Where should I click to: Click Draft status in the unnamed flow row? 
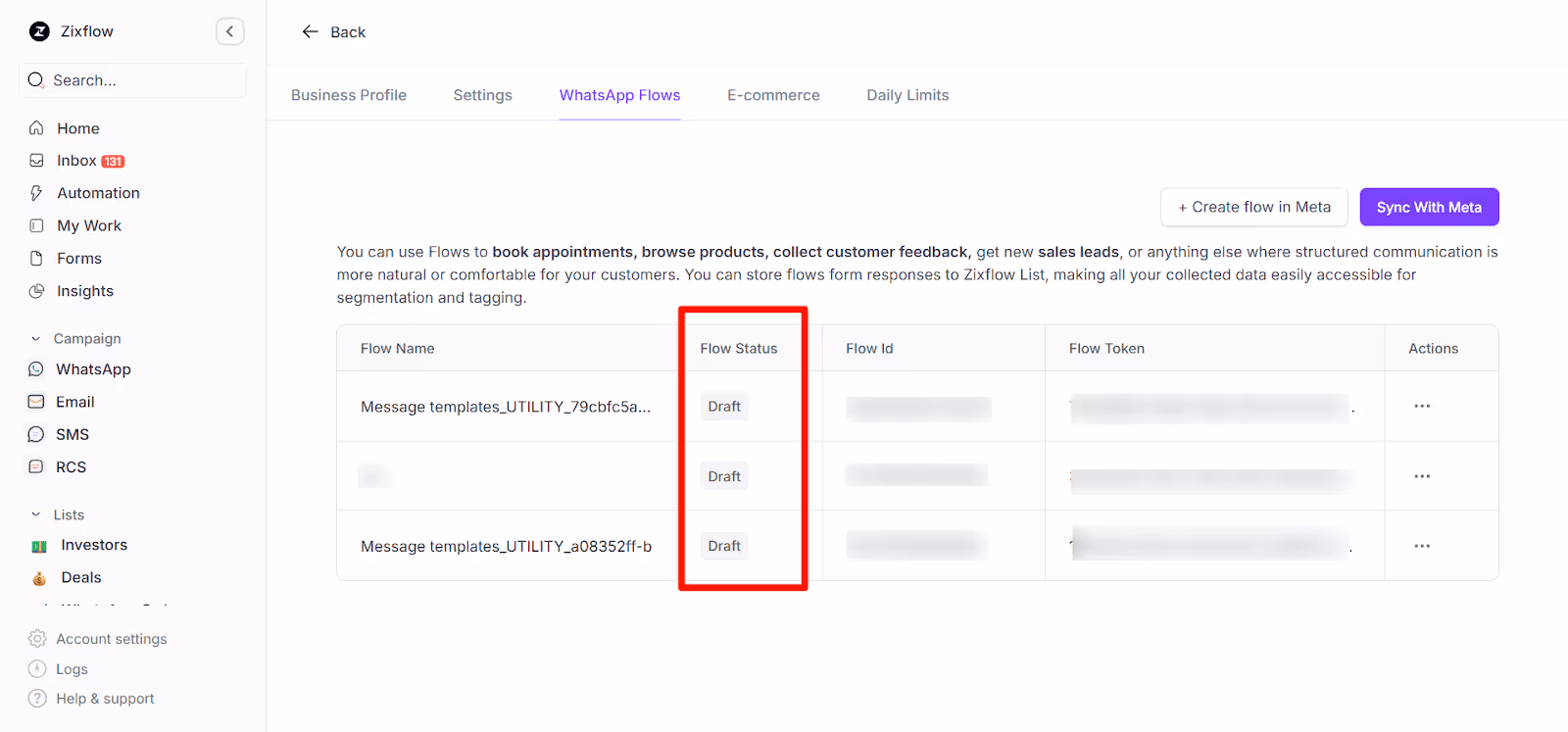coord(724,476)
